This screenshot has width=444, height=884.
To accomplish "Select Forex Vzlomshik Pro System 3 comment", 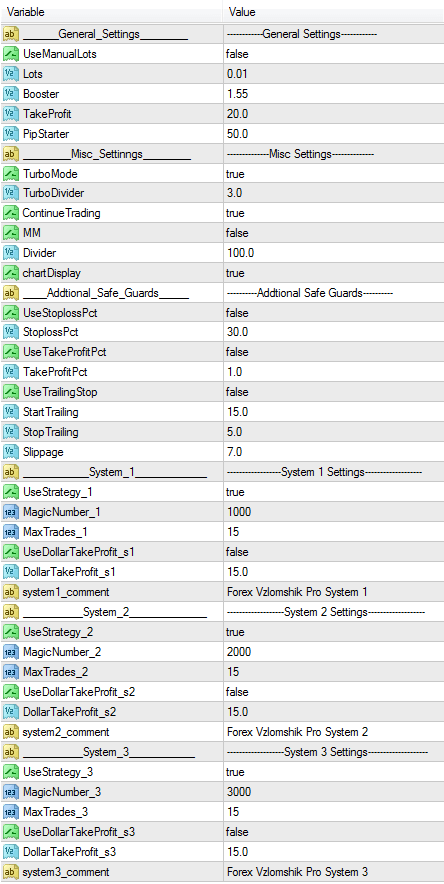I will click(x=298, y=872).
